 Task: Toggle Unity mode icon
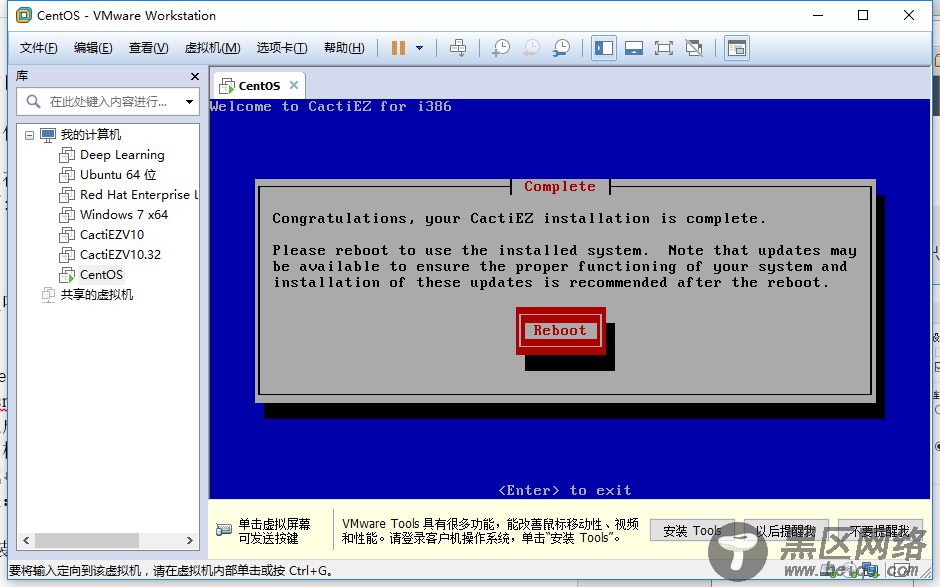point(694,48)
